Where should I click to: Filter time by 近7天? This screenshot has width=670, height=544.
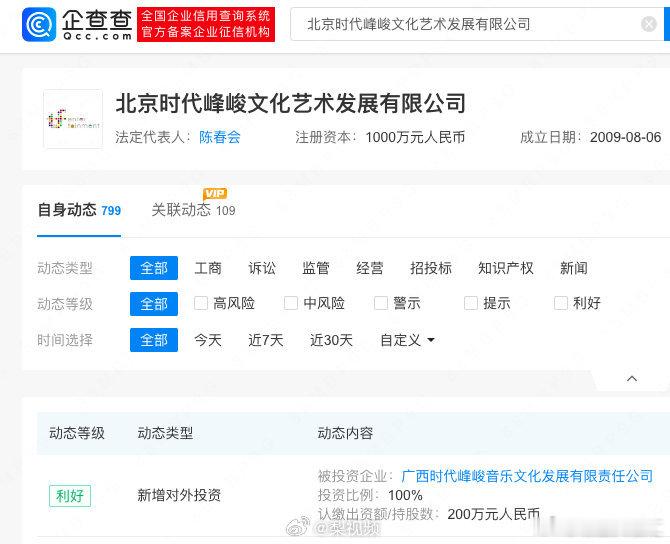point(266,340)
